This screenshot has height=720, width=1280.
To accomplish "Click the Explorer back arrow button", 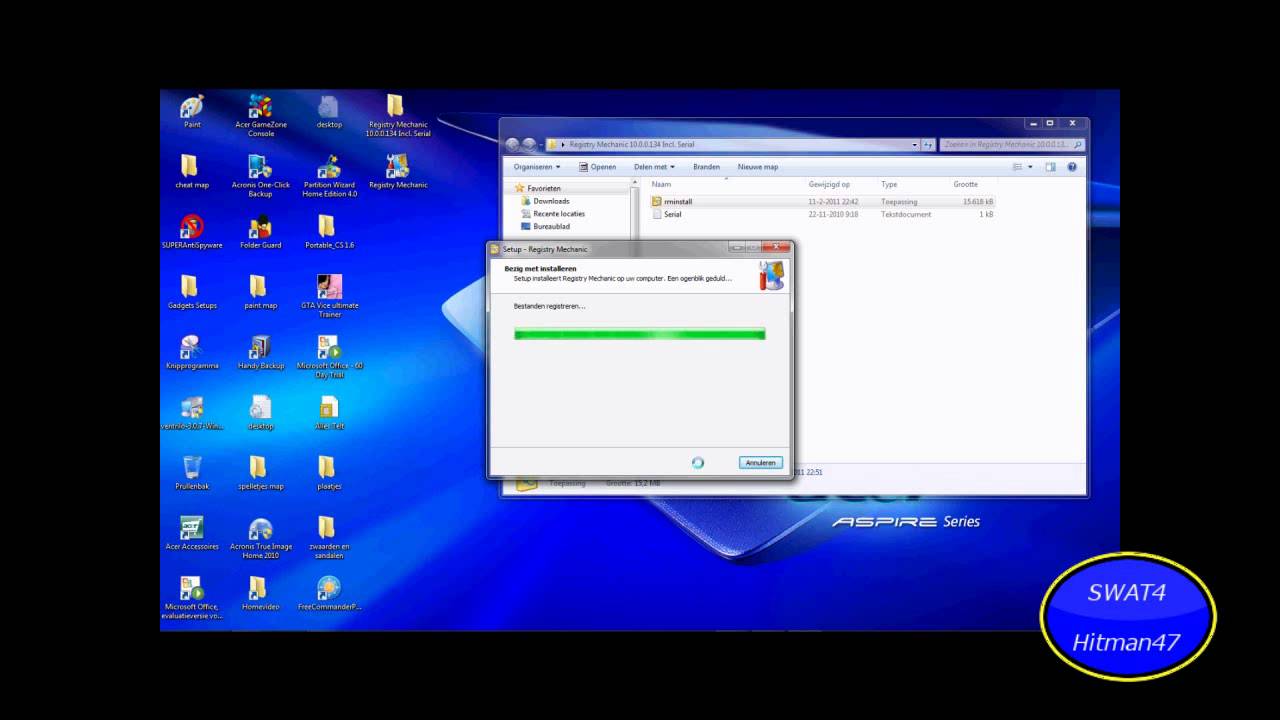I will coord(513,144).
